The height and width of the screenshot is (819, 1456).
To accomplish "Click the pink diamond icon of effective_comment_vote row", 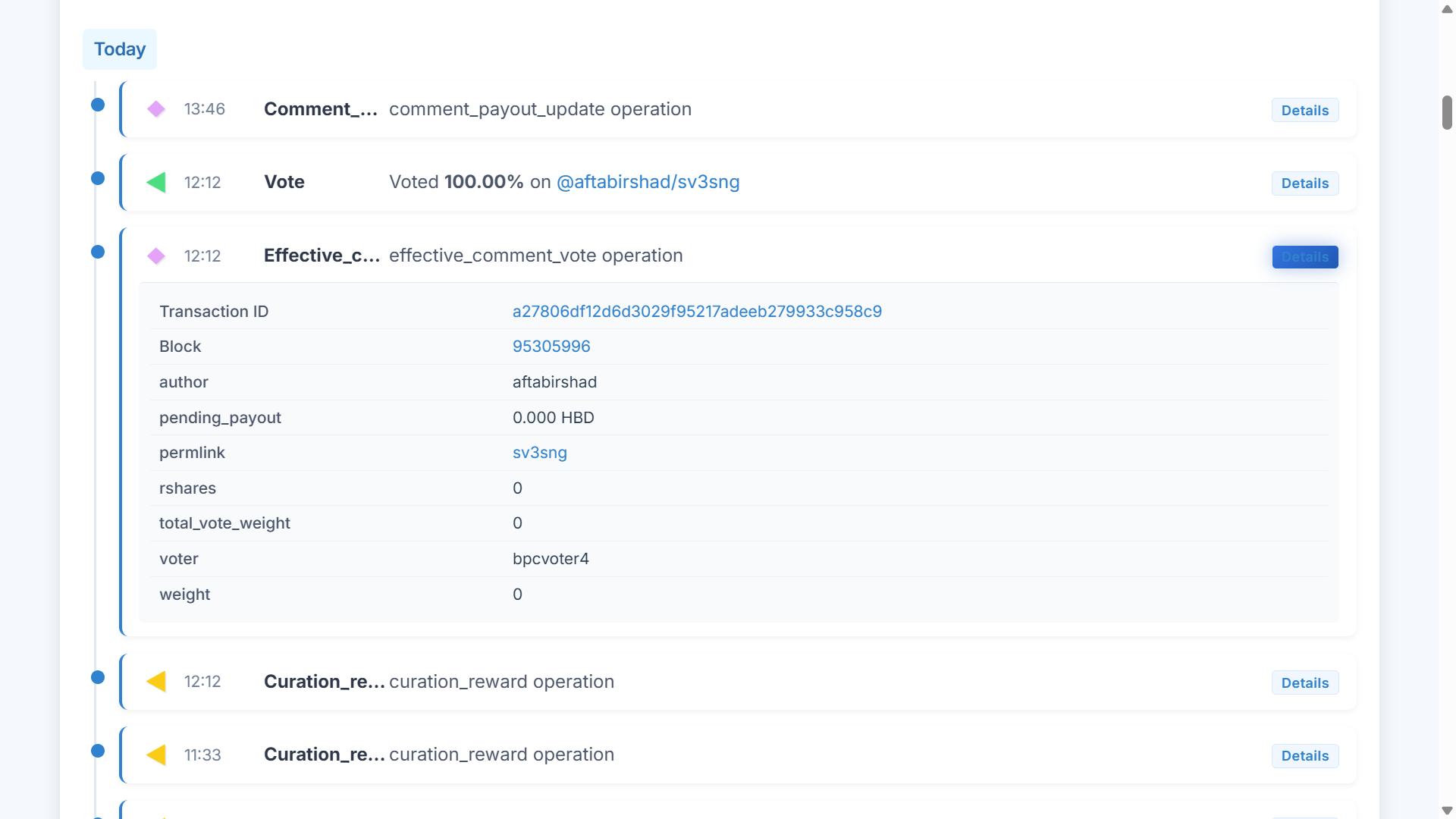I will click(x=156, y=256).
